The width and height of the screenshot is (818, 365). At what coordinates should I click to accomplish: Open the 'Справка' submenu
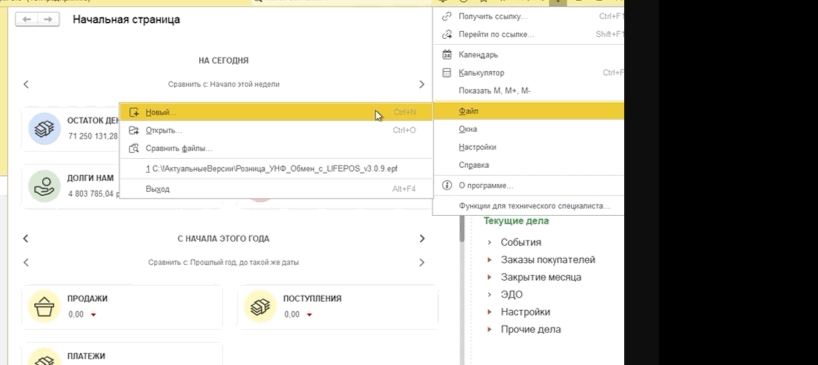[x=529, y=165]
